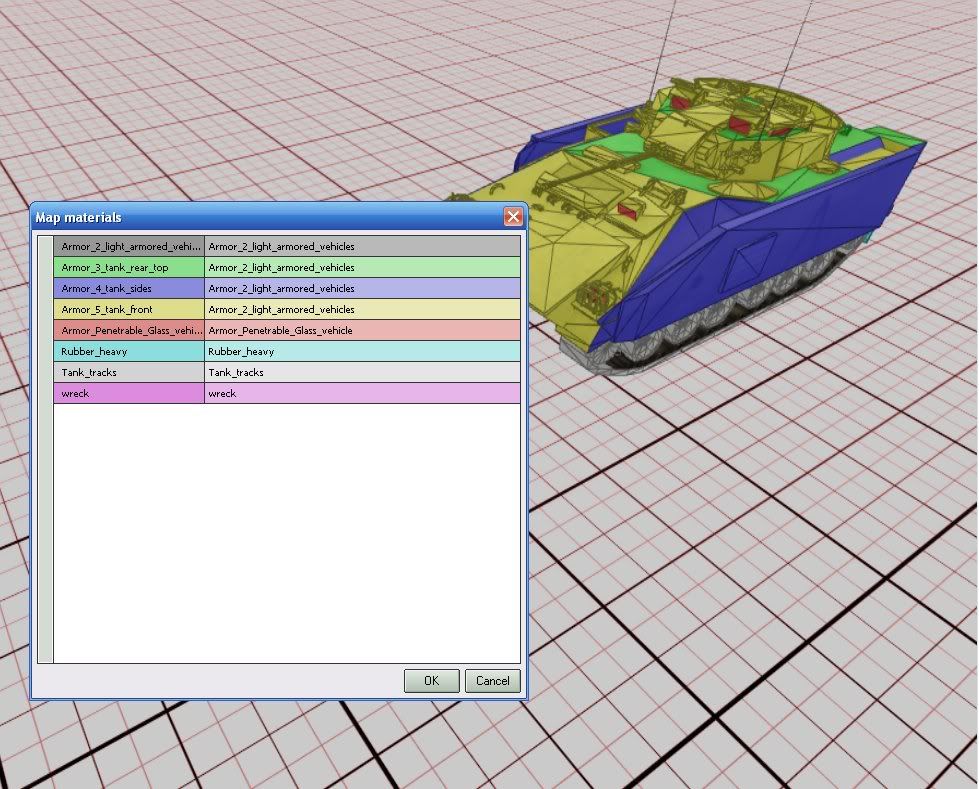Select the gray Armor_2_light_armored source cell in left column
This screenshot has width=979, height=789.
(130, 246)
